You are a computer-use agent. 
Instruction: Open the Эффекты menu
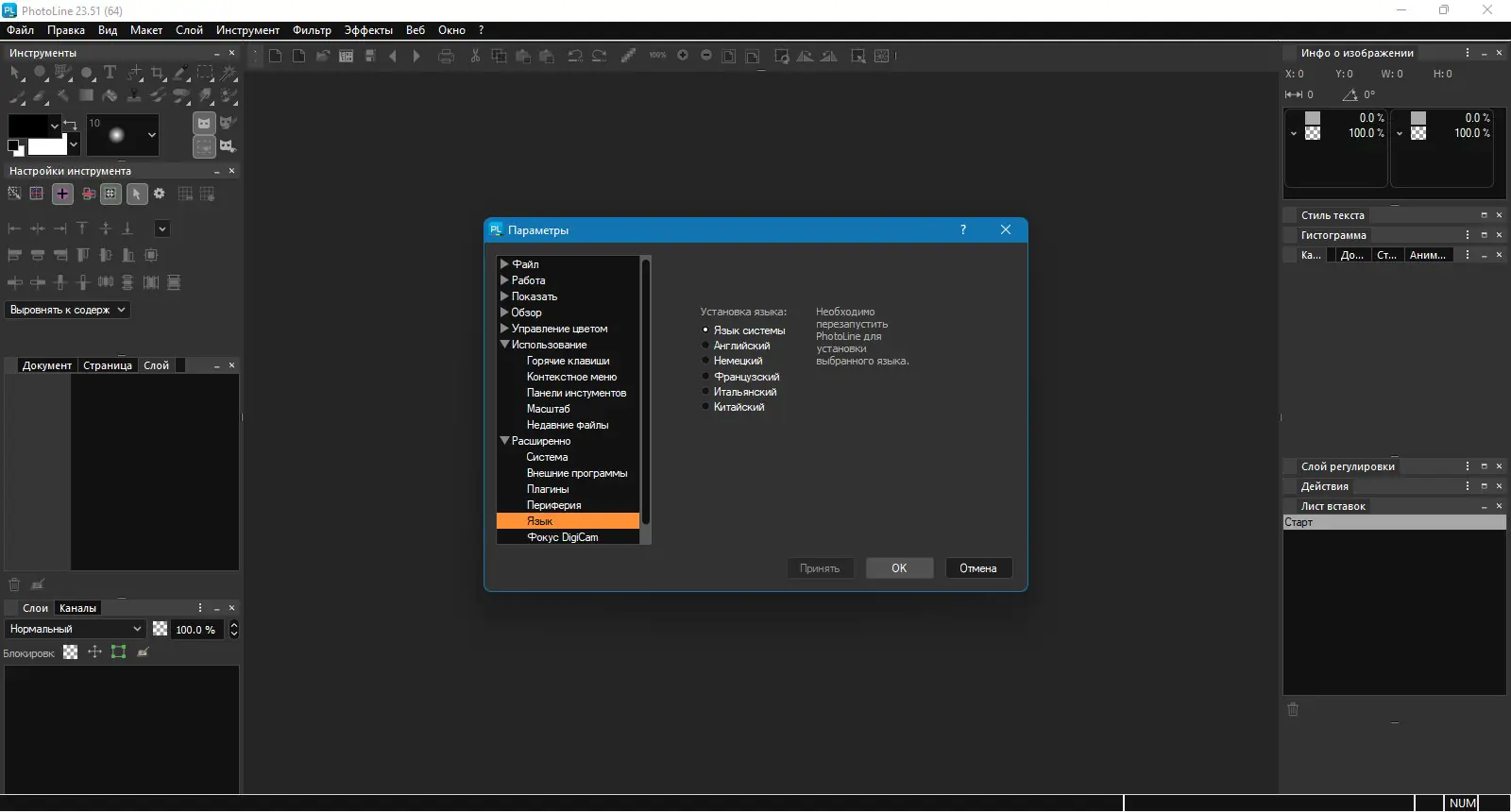(368, 30)
